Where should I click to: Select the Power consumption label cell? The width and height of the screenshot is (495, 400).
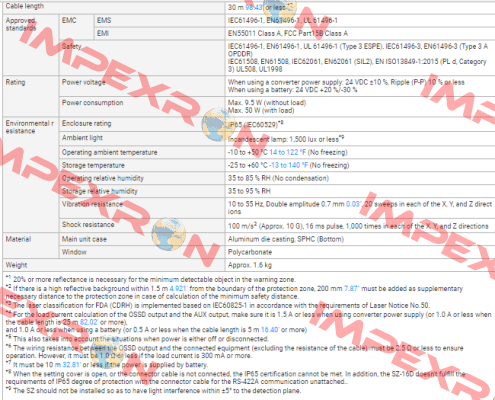[x=142, y=107]
